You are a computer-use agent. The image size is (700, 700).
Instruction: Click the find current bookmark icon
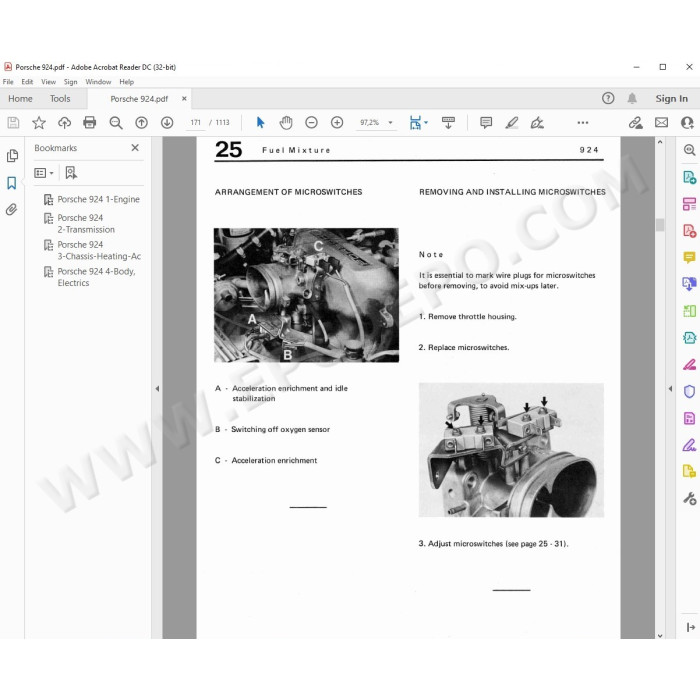pos(71,173)
